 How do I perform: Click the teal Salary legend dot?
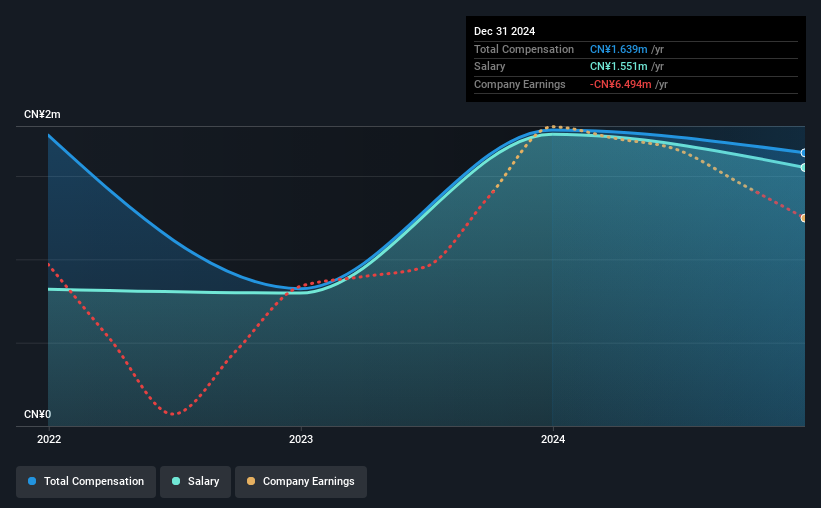tap(176, 481)
